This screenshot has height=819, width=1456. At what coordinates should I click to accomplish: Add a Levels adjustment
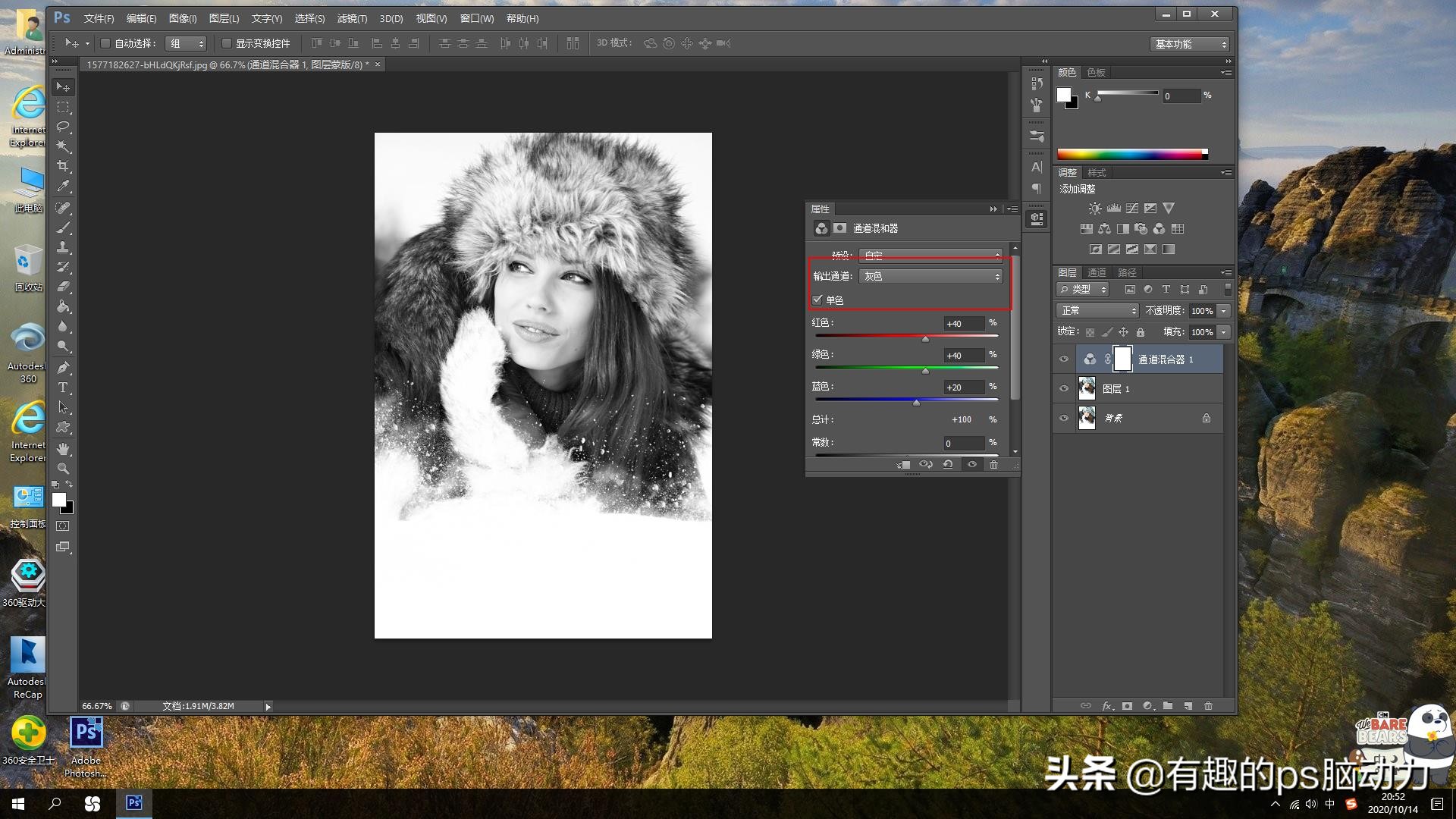[1113, 209]
